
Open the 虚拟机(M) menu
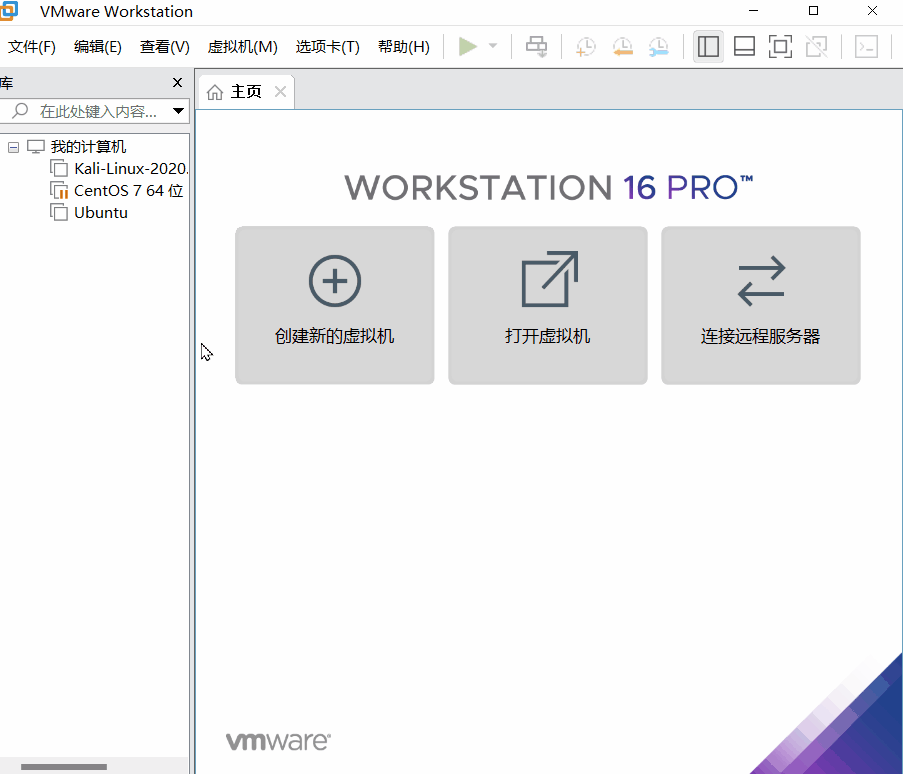242,46
